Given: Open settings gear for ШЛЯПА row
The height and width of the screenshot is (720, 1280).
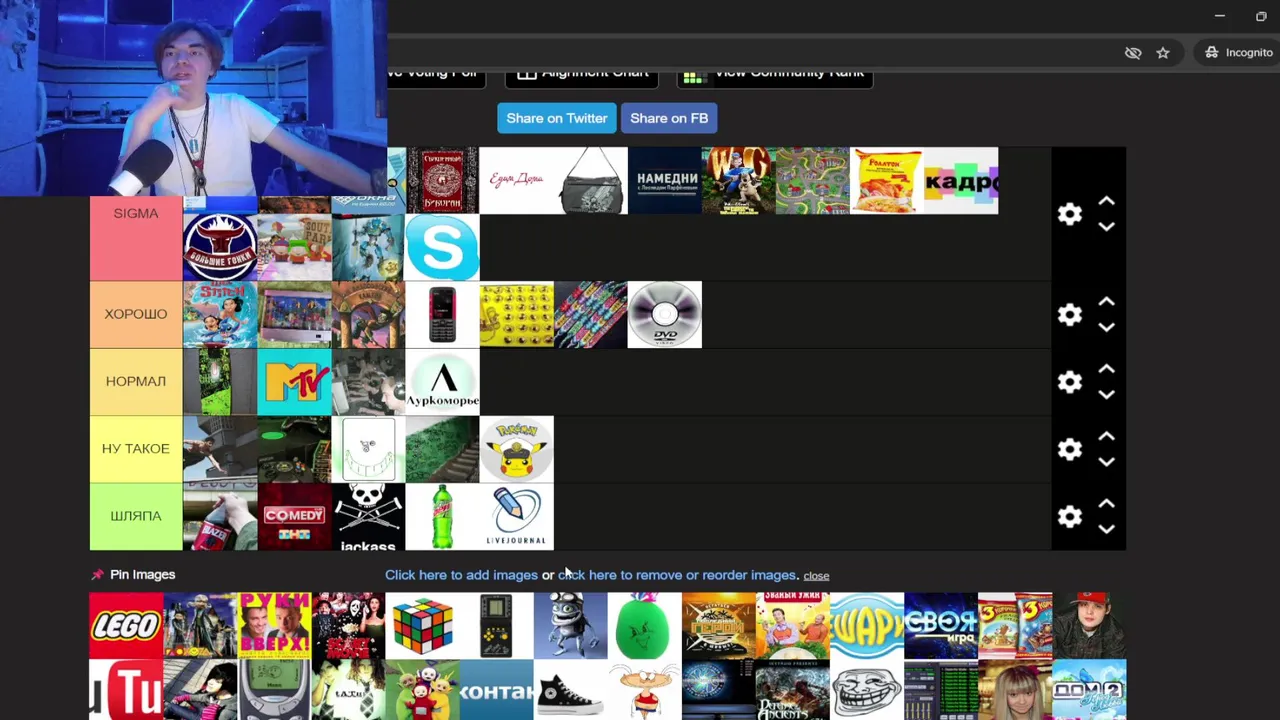Looking at the screenshot, I should pyautogui.click(x=1070, y=516).
